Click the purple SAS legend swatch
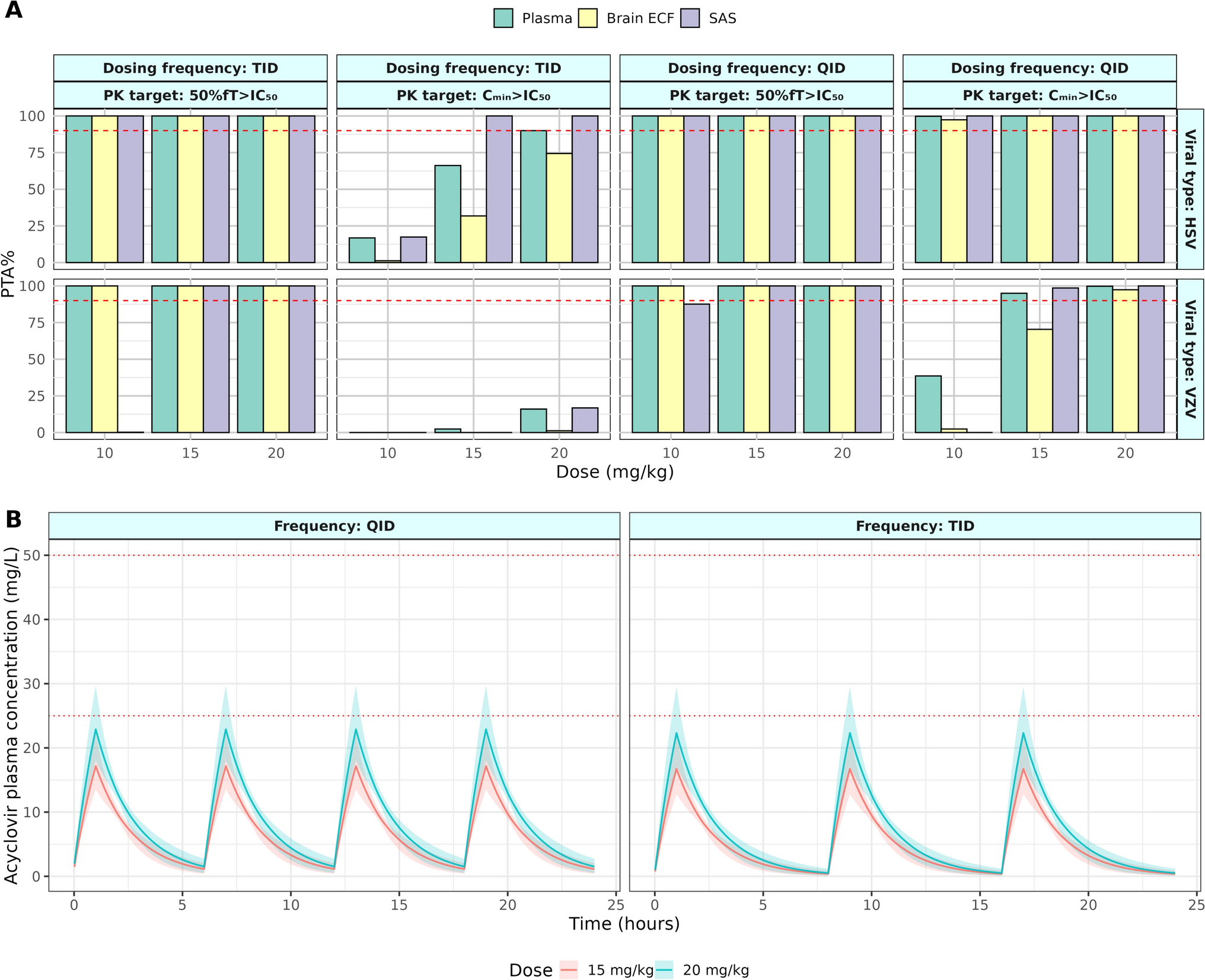Screen dimensions: 1205x980 [690, 18]
